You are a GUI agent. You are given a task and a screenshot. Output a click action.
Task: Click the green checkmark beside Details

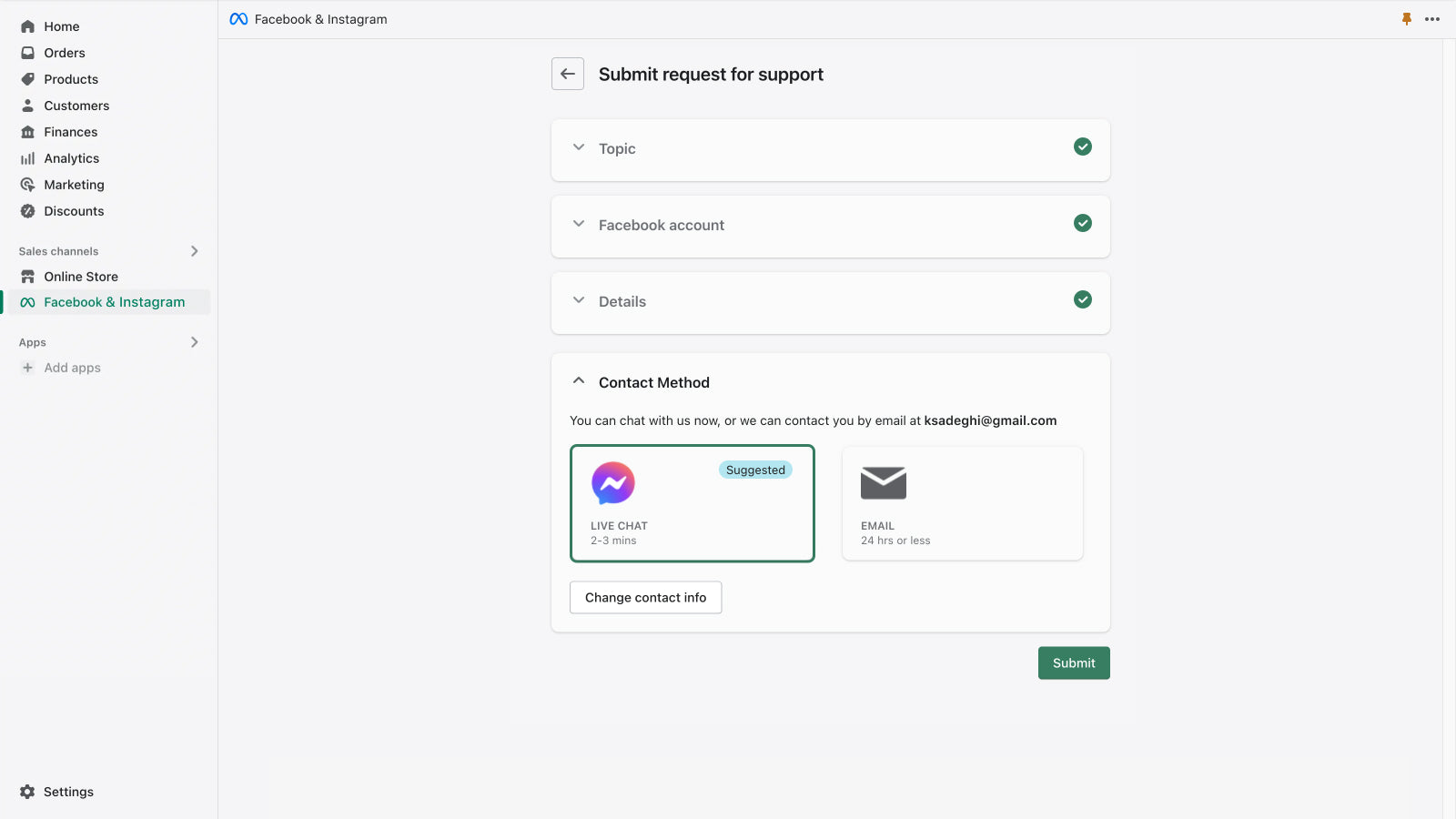click(1083, 298)
